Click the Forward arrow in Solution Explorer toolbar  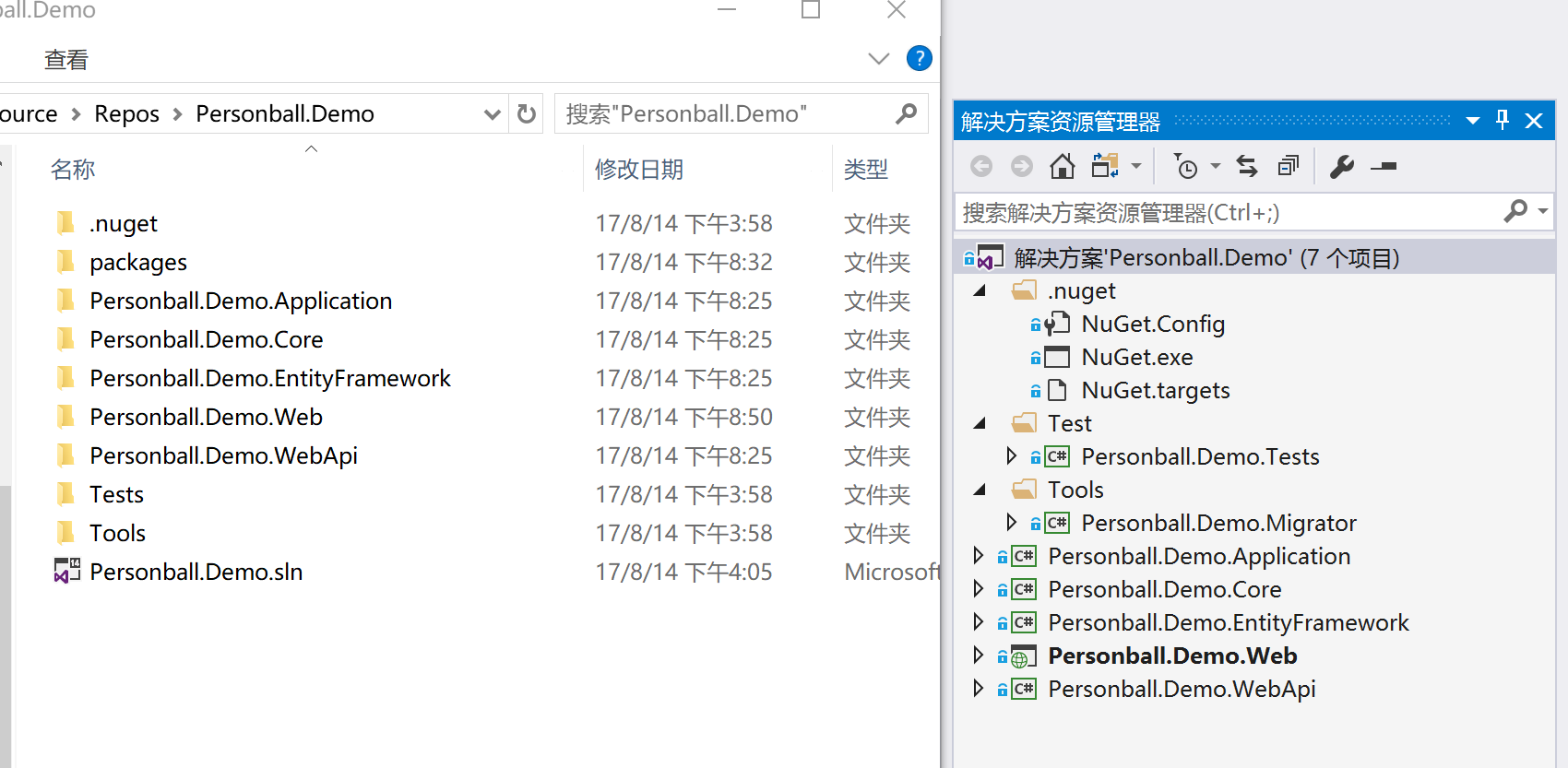click(x=1022, y=166)
